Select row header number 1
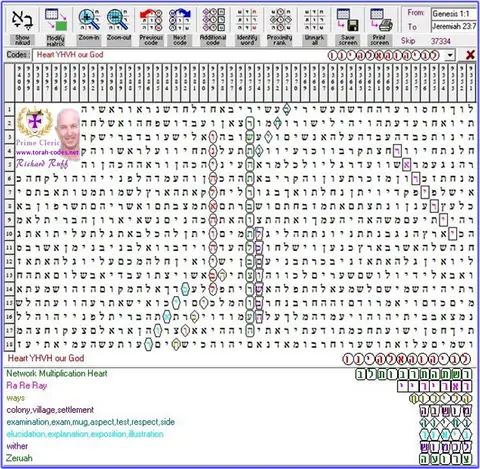The image size is (480, 469). pyautogui.click(x=9, y=109)
